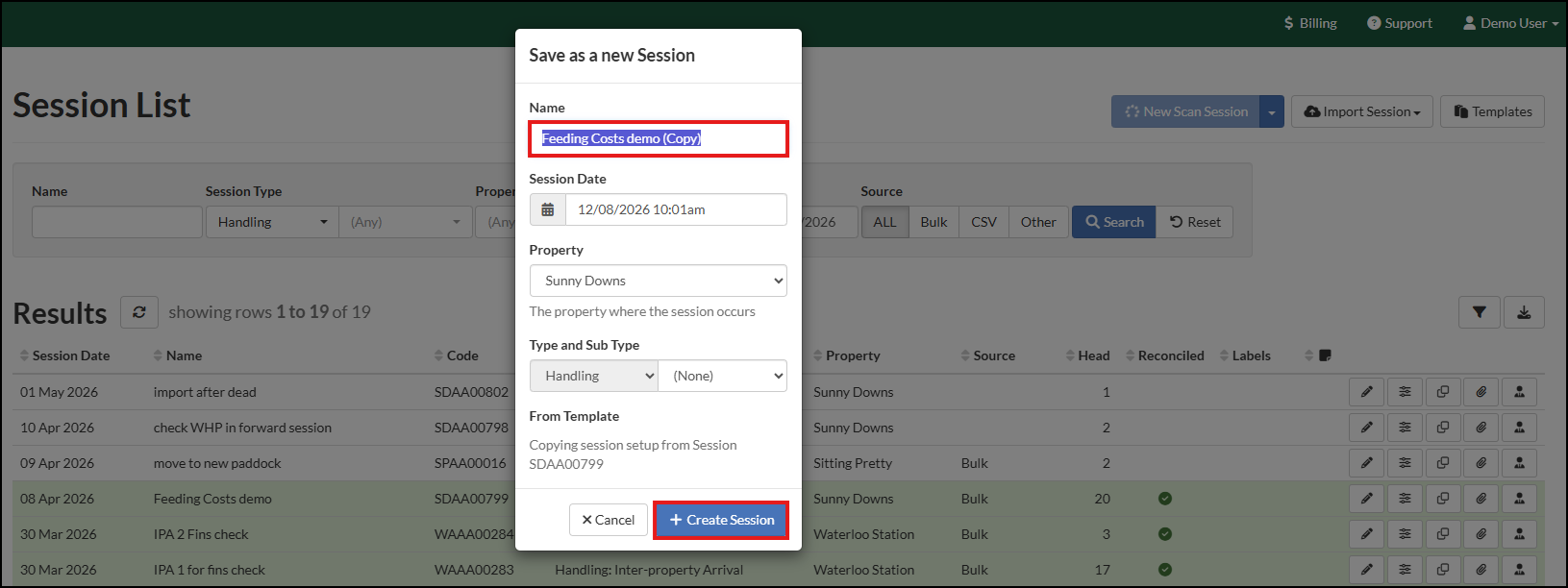
Task: Click the Search button
Action: (x=1114, y=222)
